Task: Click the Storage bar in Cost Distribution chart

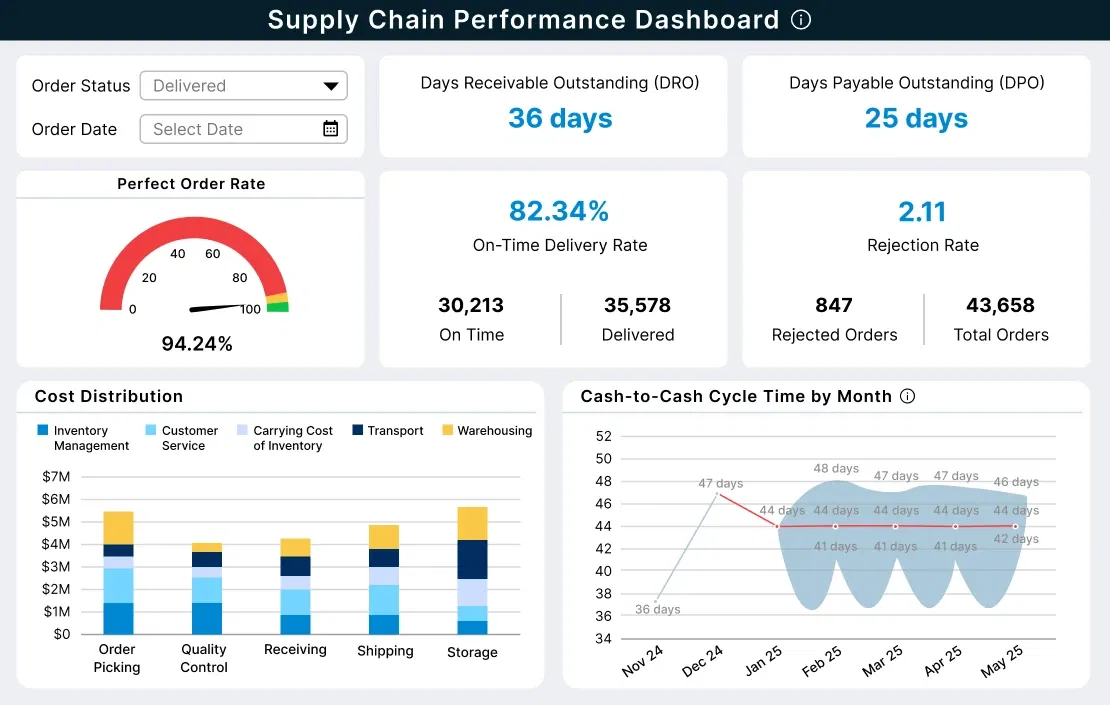Action: pyautogui.click(x=471, y=570)
